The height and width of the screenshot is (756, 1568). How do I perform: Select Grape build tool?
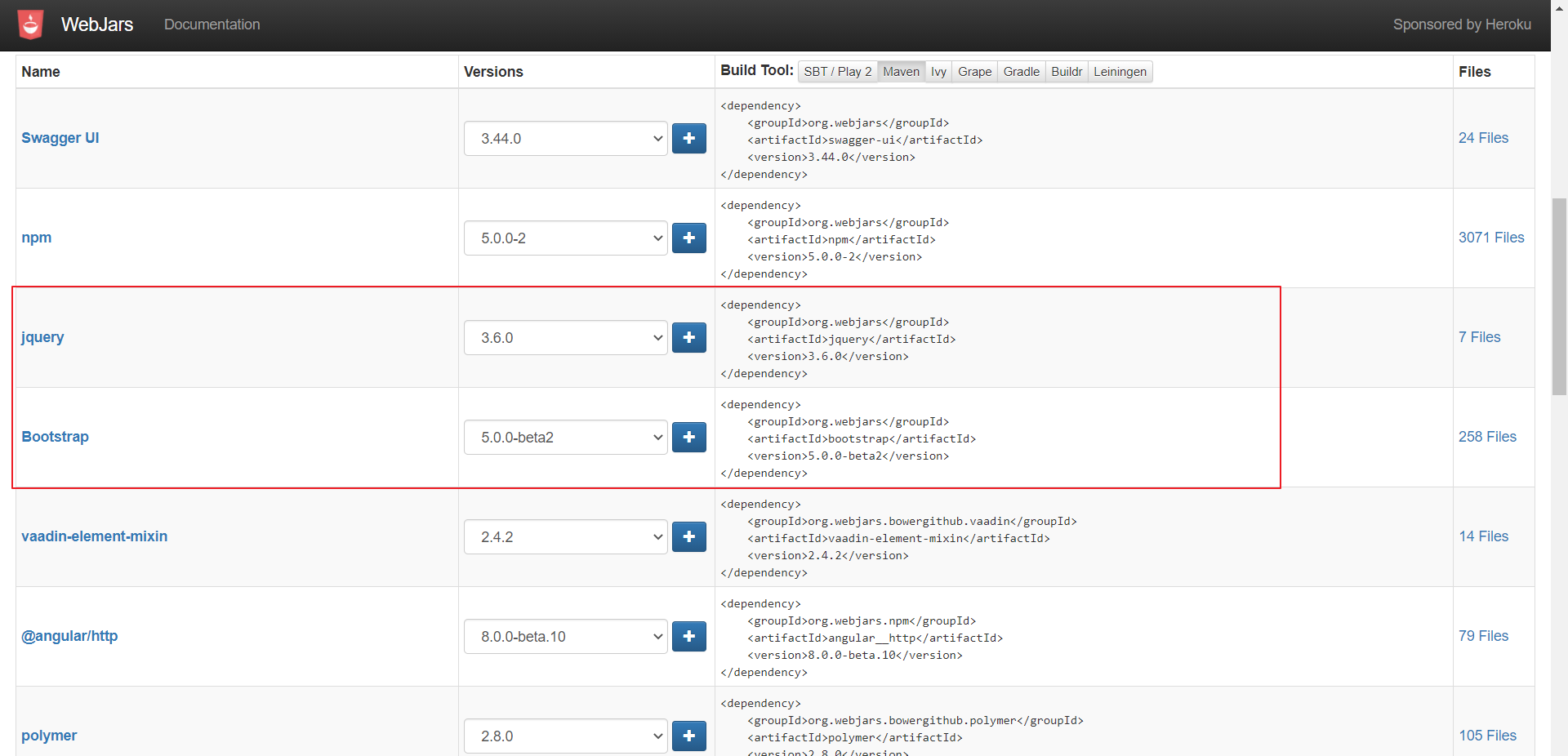[975, 72]
